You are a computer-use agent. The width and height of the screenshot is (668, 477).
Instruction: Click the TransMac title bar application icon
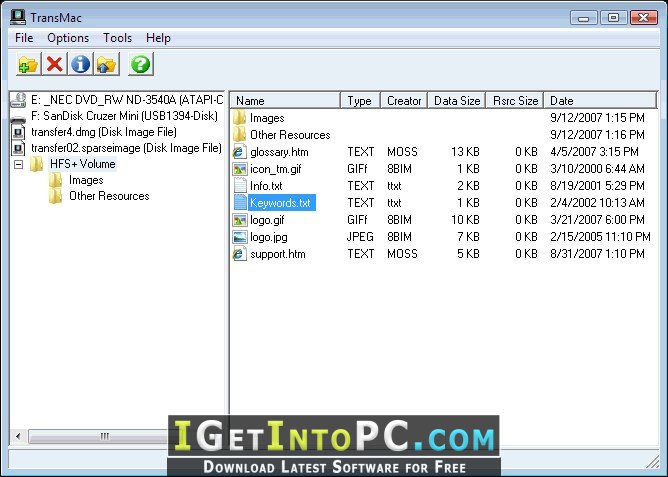pyautogui.click(x=18, y=17)
